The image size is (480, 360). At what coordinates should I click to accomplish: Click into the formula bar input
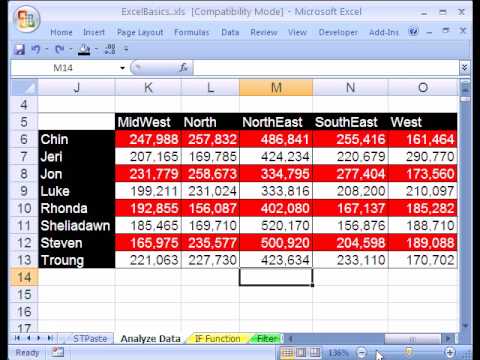pyautogui.click(x=325, y=68)
